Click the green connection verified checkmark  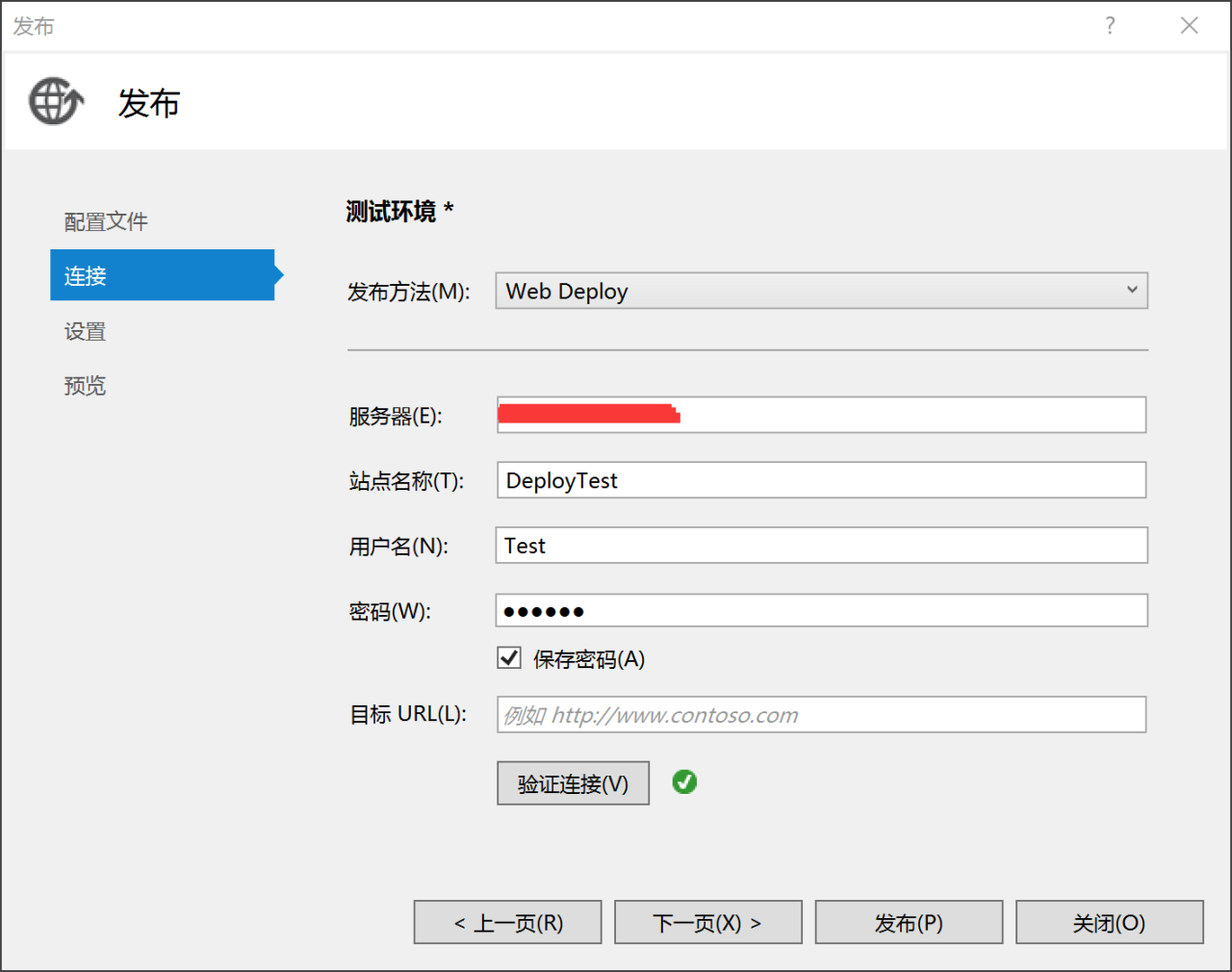(684, 782)
